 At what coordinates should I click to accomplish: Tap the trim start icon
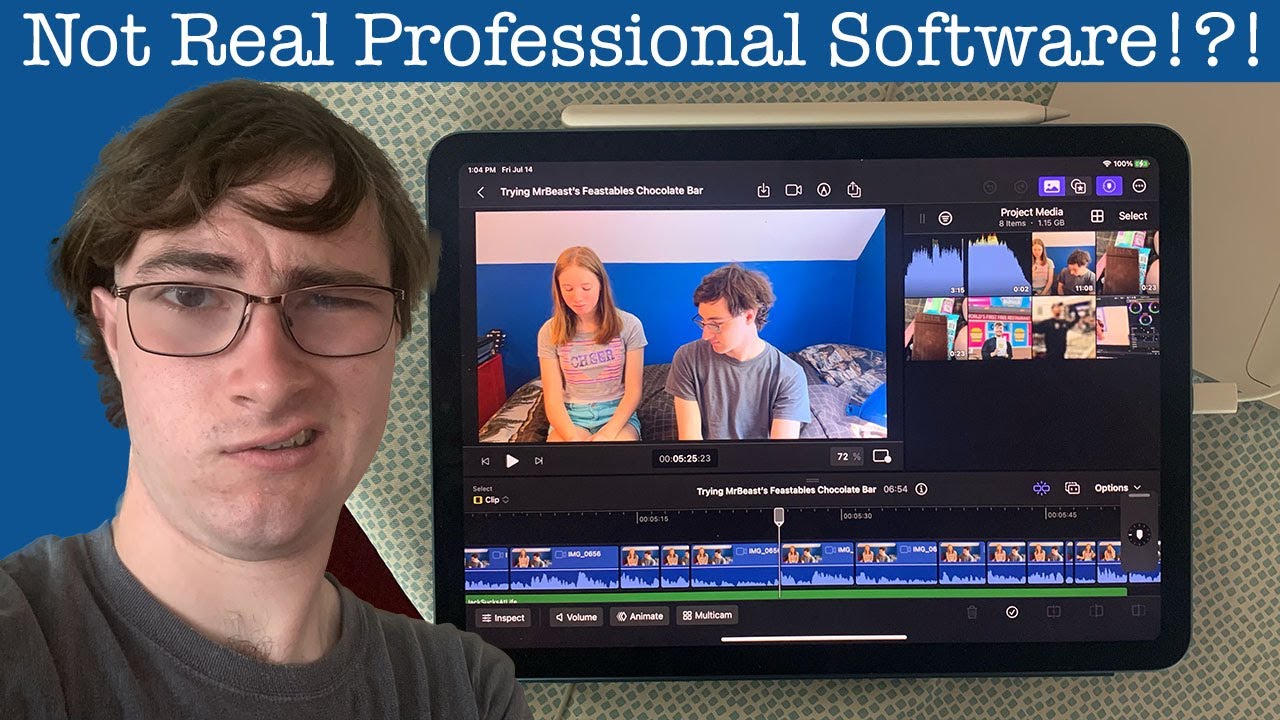click(1096, 611)
